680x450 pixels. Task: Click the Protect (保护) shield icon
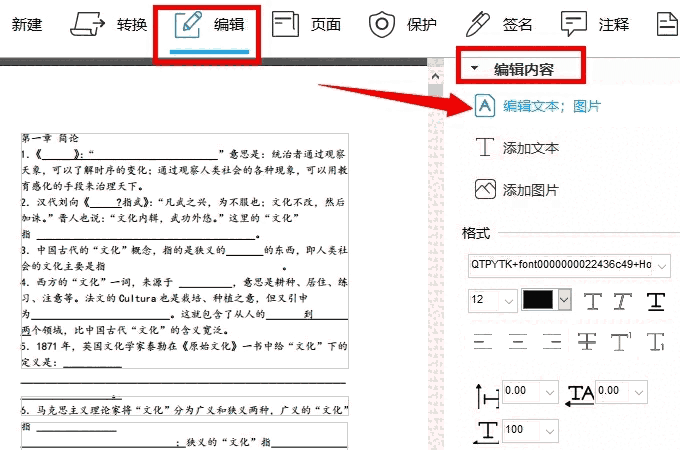pyautogui.click(x=382, y=25)
